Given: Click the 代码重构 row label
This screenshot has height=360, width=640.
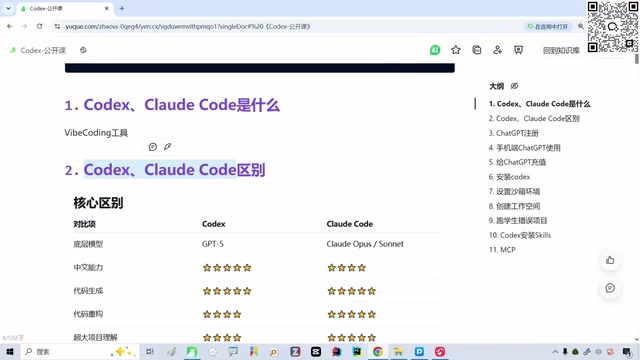Looking at the screenshot, I should coord(88,314).
